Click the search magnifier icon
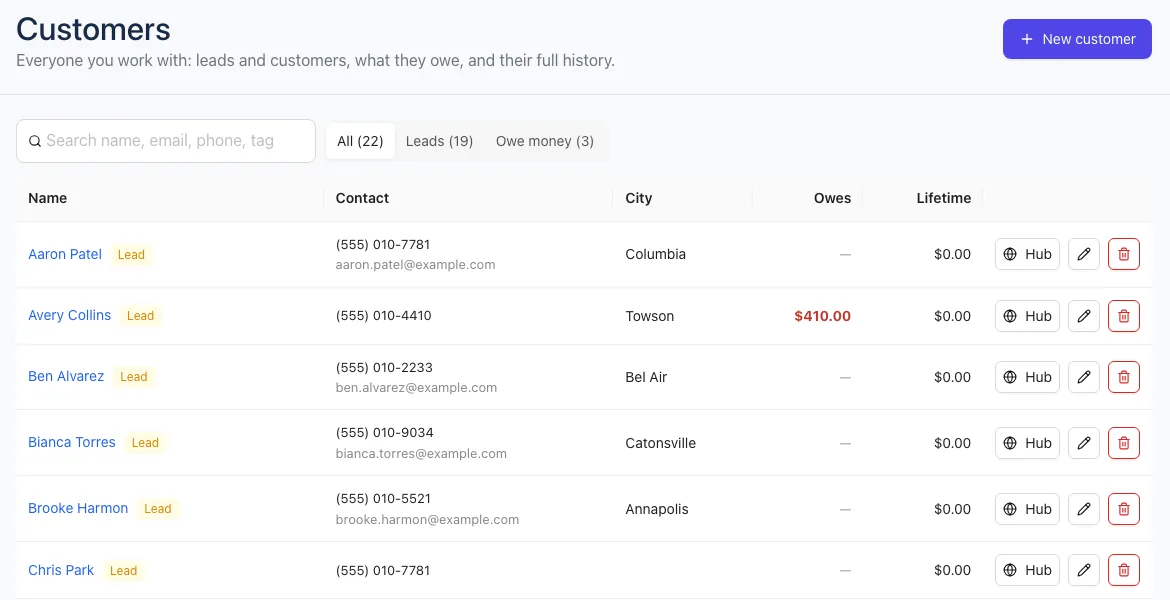 click(x=34, y=141)
